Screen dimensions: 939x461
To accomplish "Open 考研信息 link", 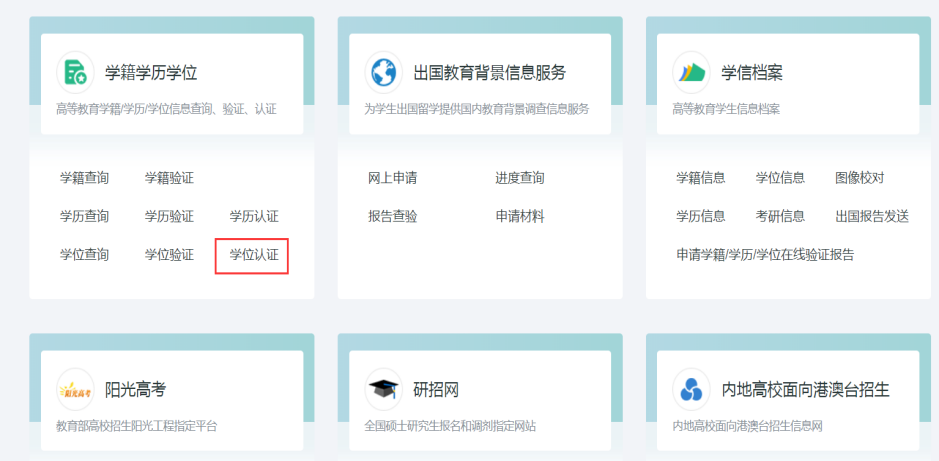I will [780, 216].
